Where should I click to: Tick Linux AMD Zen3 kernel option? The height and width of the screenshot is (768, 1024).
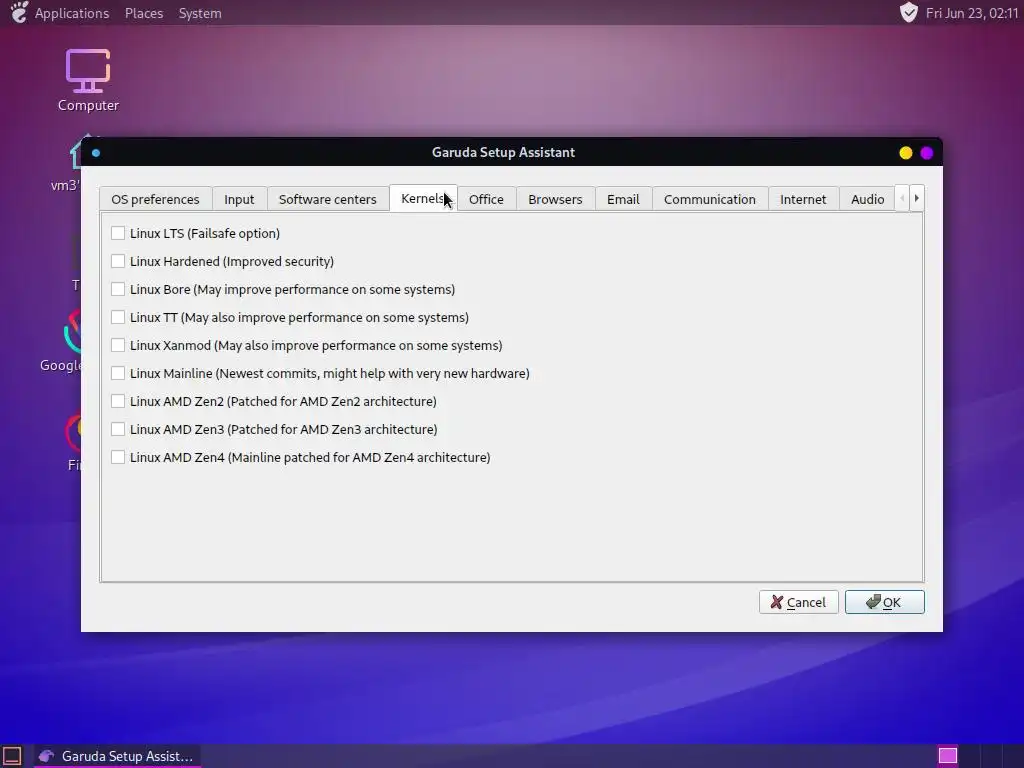pyautogui.click(x=118, y=430)
